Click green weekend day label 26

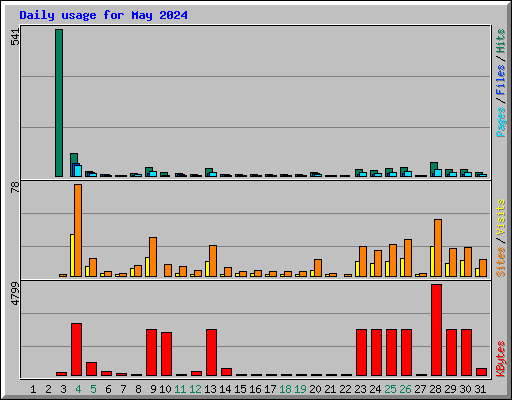click(x=405, y=389)
